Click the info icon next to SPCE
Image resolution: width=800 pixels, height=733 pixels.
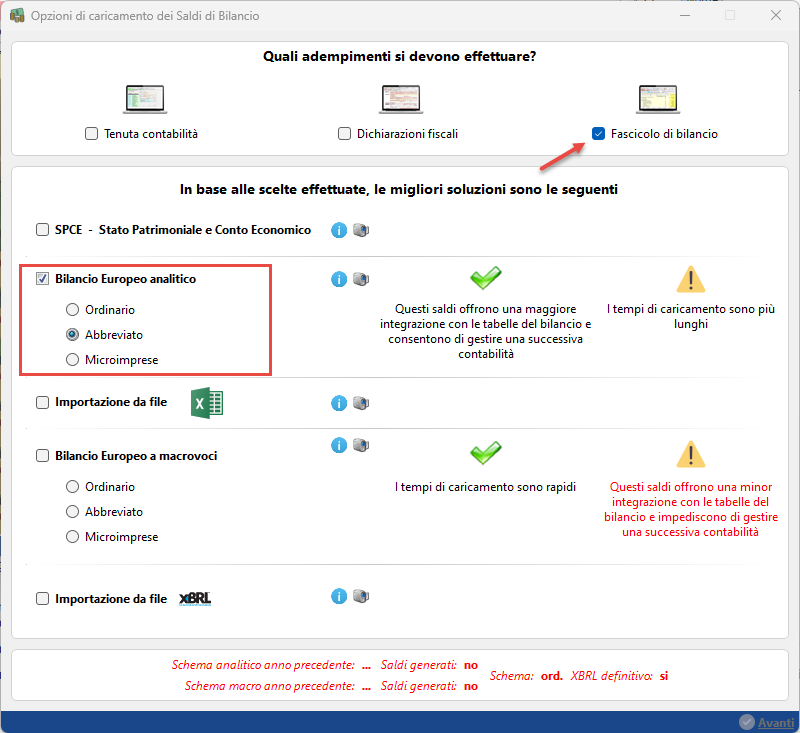click(339, 230)
